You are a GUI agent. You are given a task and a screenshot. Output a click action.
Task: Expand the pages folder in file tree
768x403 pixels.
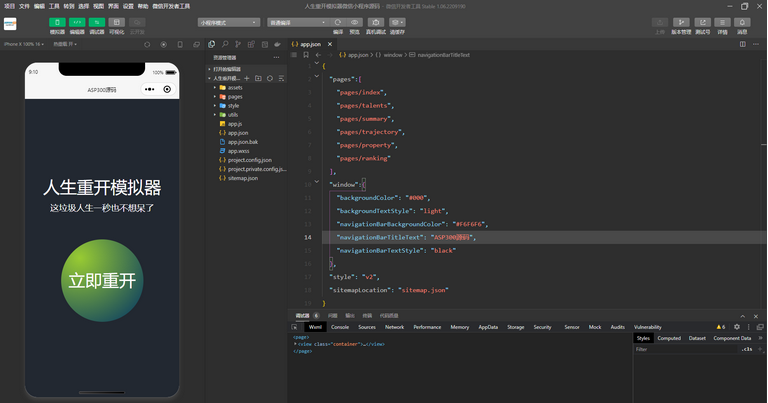(234, 96)
